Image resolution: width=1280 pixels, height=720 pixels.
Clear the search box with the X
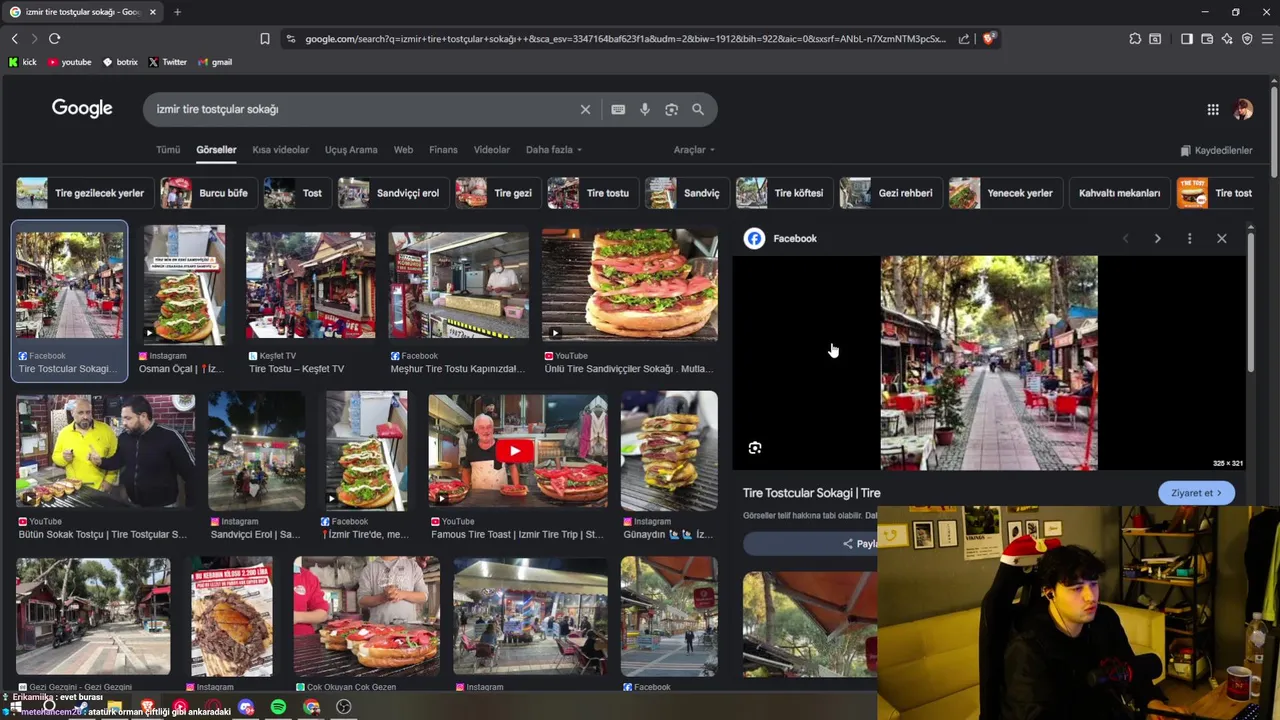click(585, 109)
